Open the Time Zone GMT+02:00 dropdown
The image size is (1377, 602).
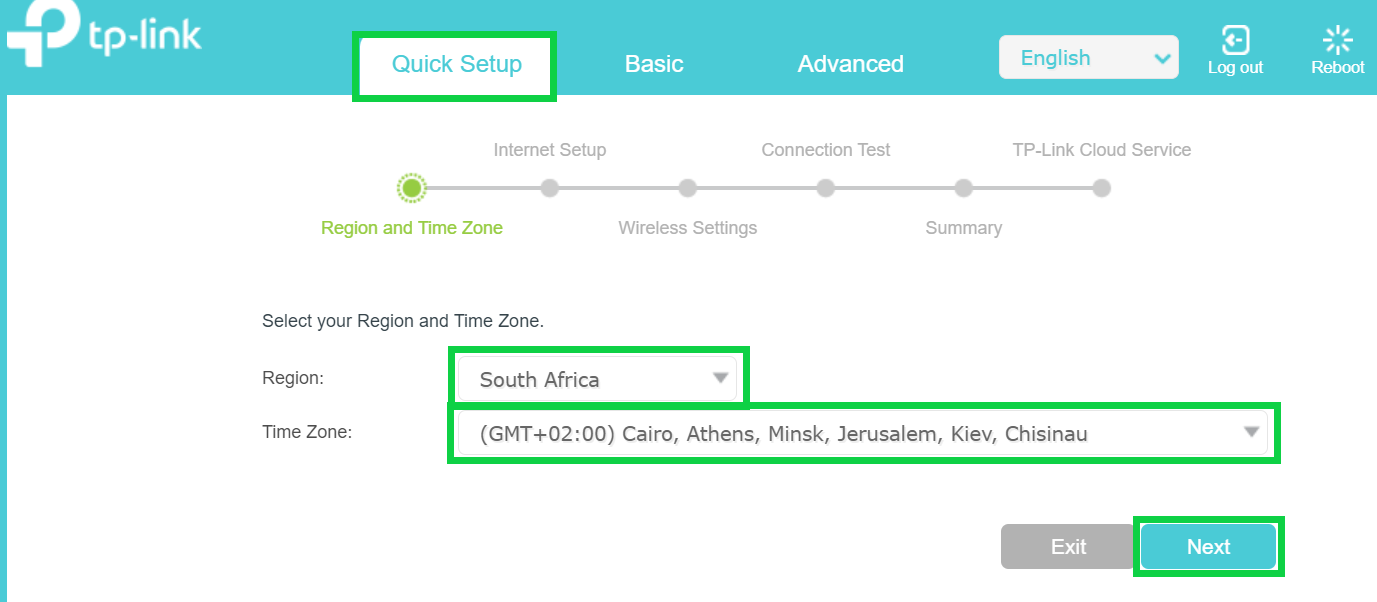tap(863, 434)
